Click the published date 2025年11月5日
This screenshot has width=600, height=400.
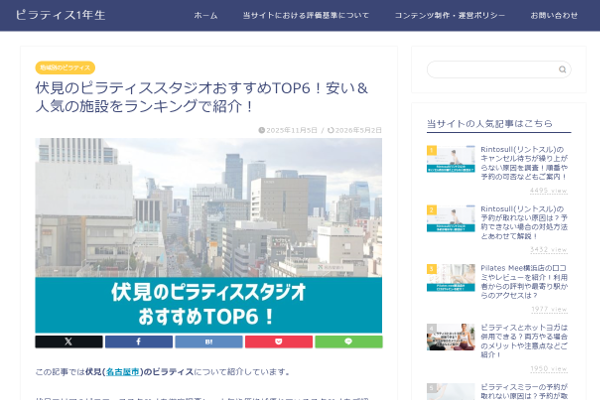[292, 130]
